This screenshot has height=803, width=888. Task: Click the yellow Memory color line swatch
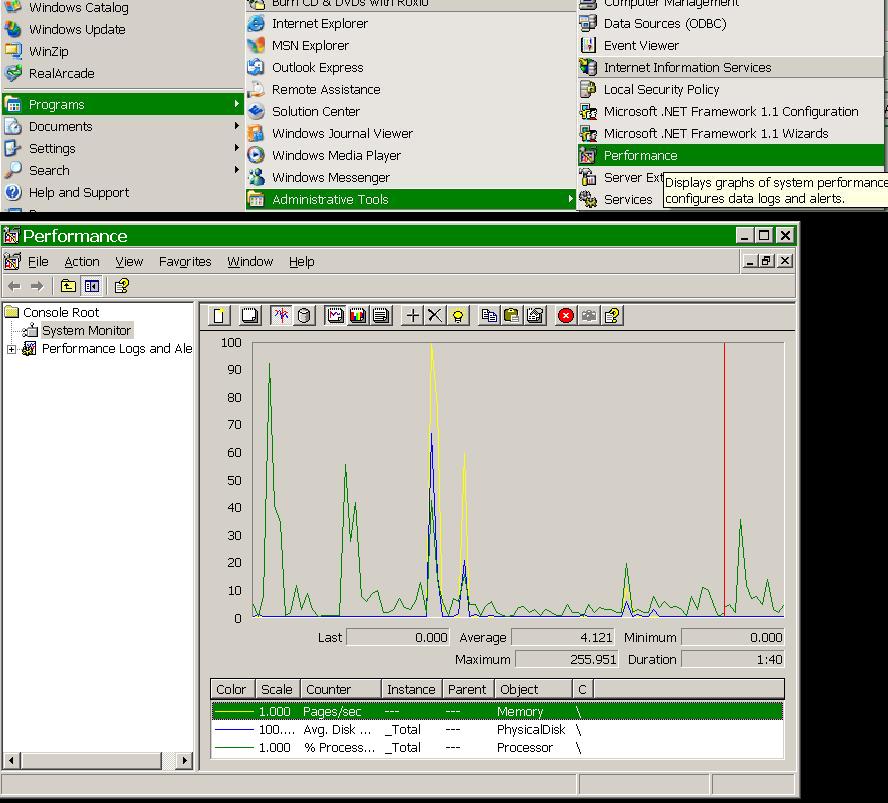click(234, 711)
